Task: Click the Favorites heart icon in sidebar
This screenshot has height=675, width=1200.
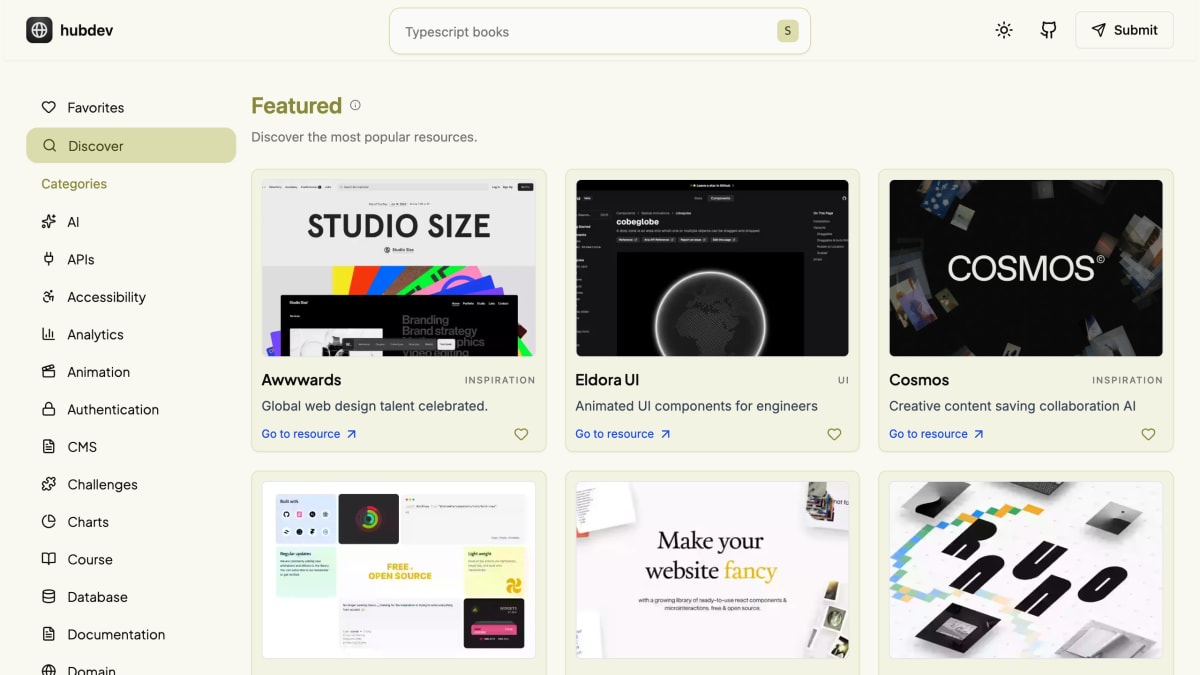Action: 49,107
